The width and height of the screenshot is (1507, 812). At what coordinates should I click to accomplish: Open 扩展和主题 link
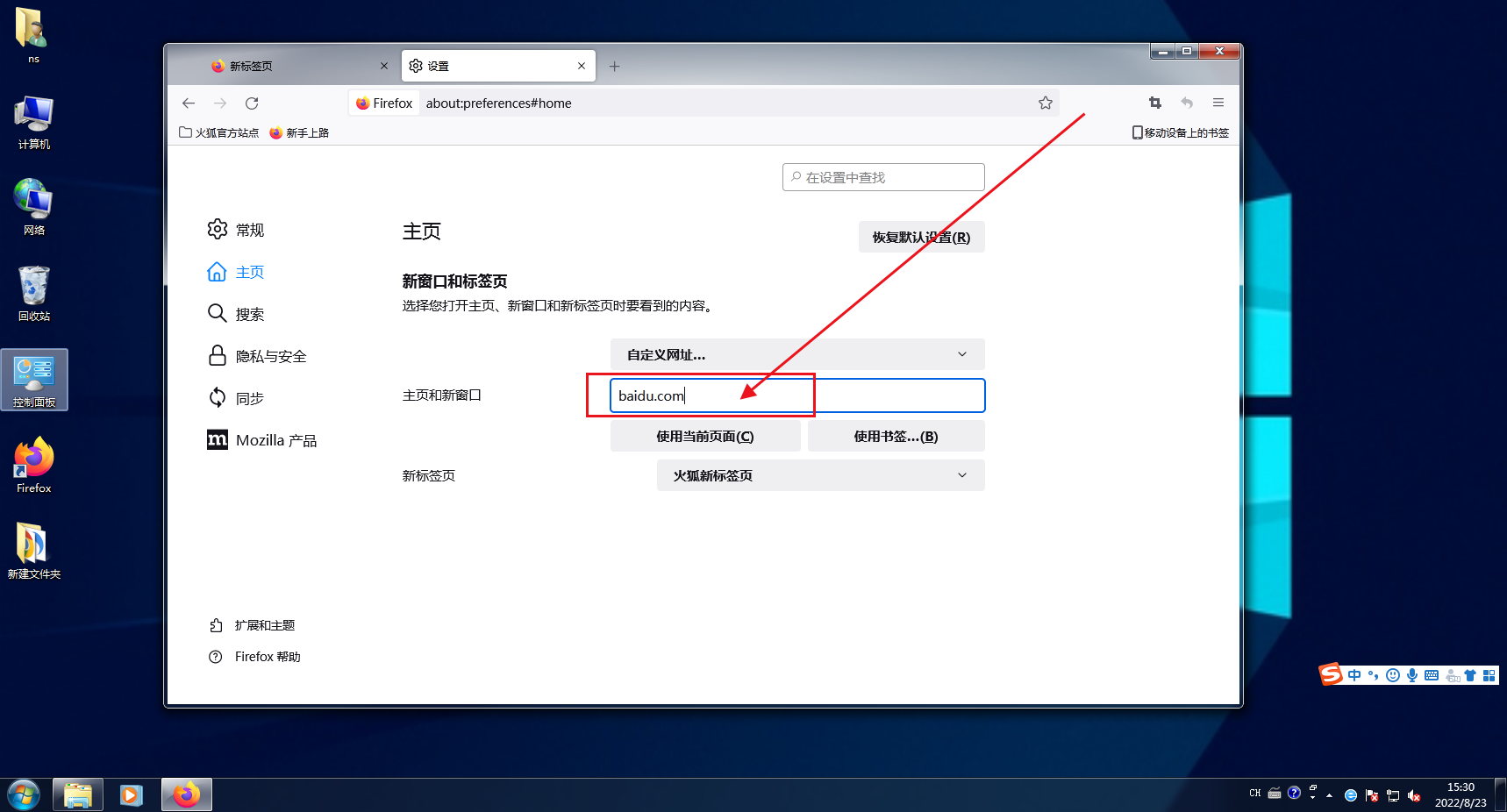pyautogui.click(x=252, y=625)
